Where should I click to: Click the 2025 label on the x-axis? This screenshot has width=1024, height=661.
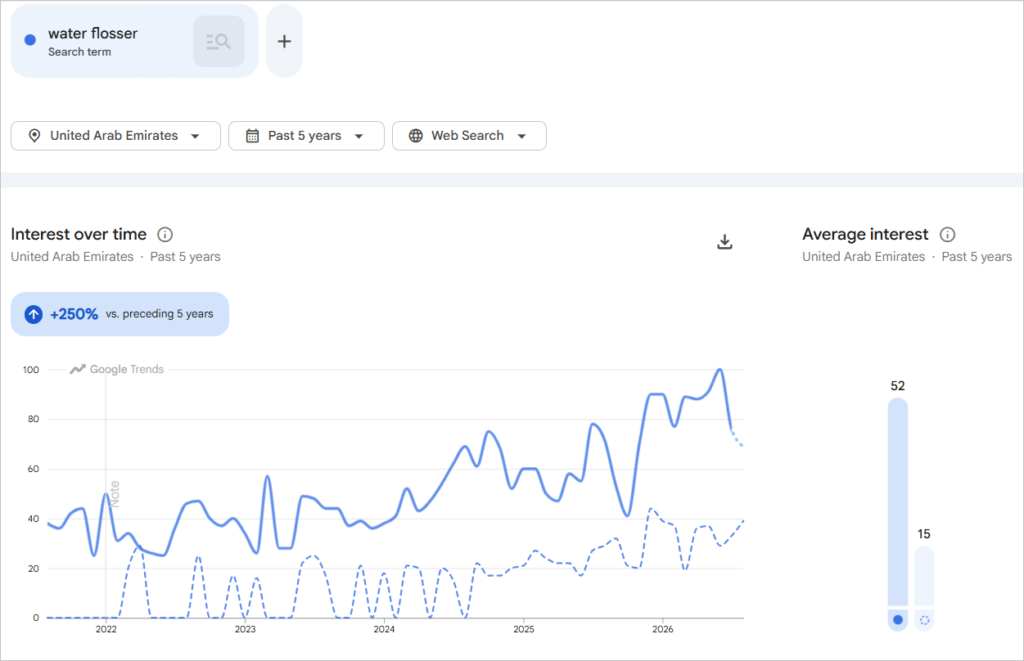(524, 629)
